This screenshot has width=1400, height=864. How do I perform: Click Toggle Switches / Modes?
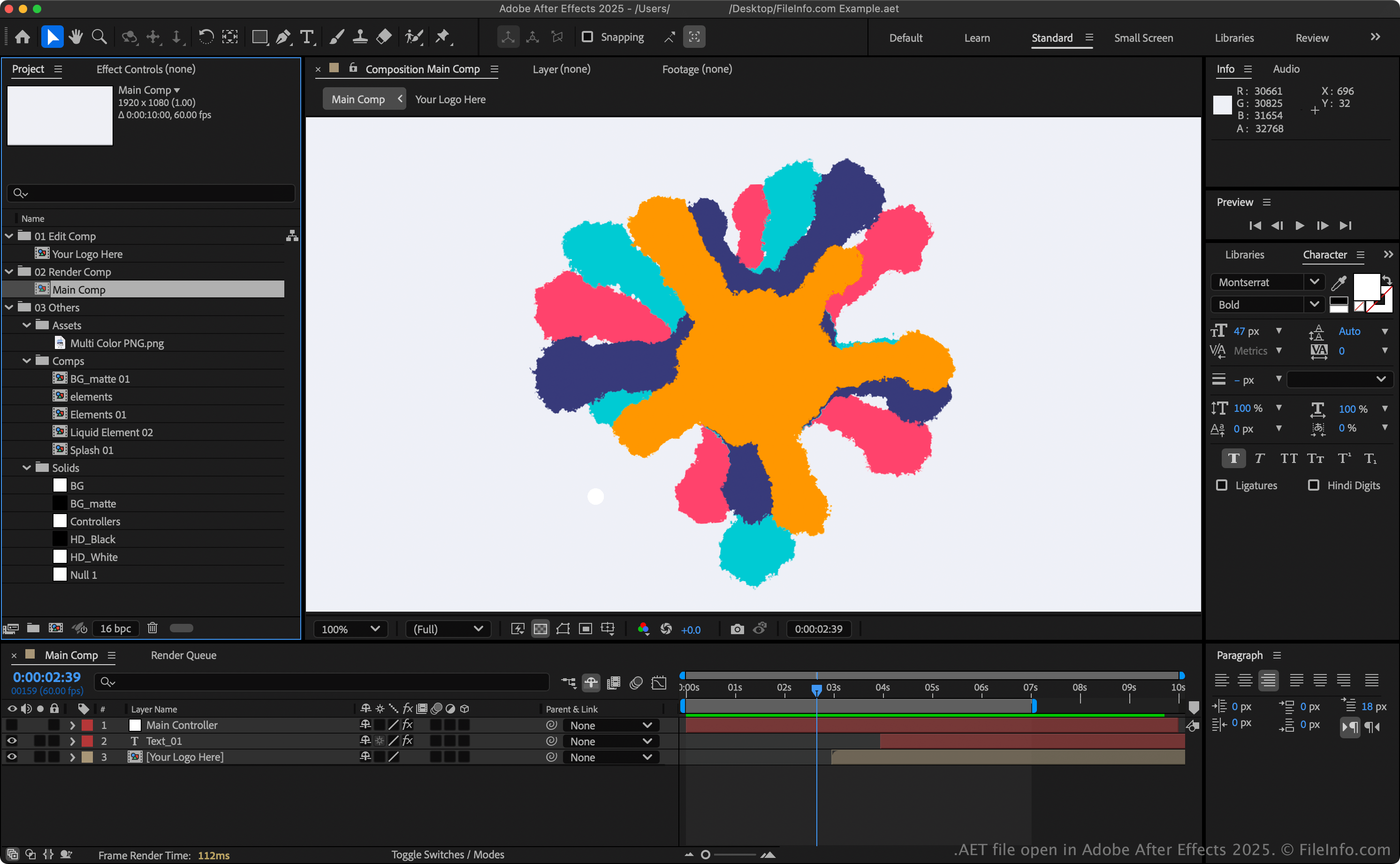pyautogui.click(x=448, y=854)
